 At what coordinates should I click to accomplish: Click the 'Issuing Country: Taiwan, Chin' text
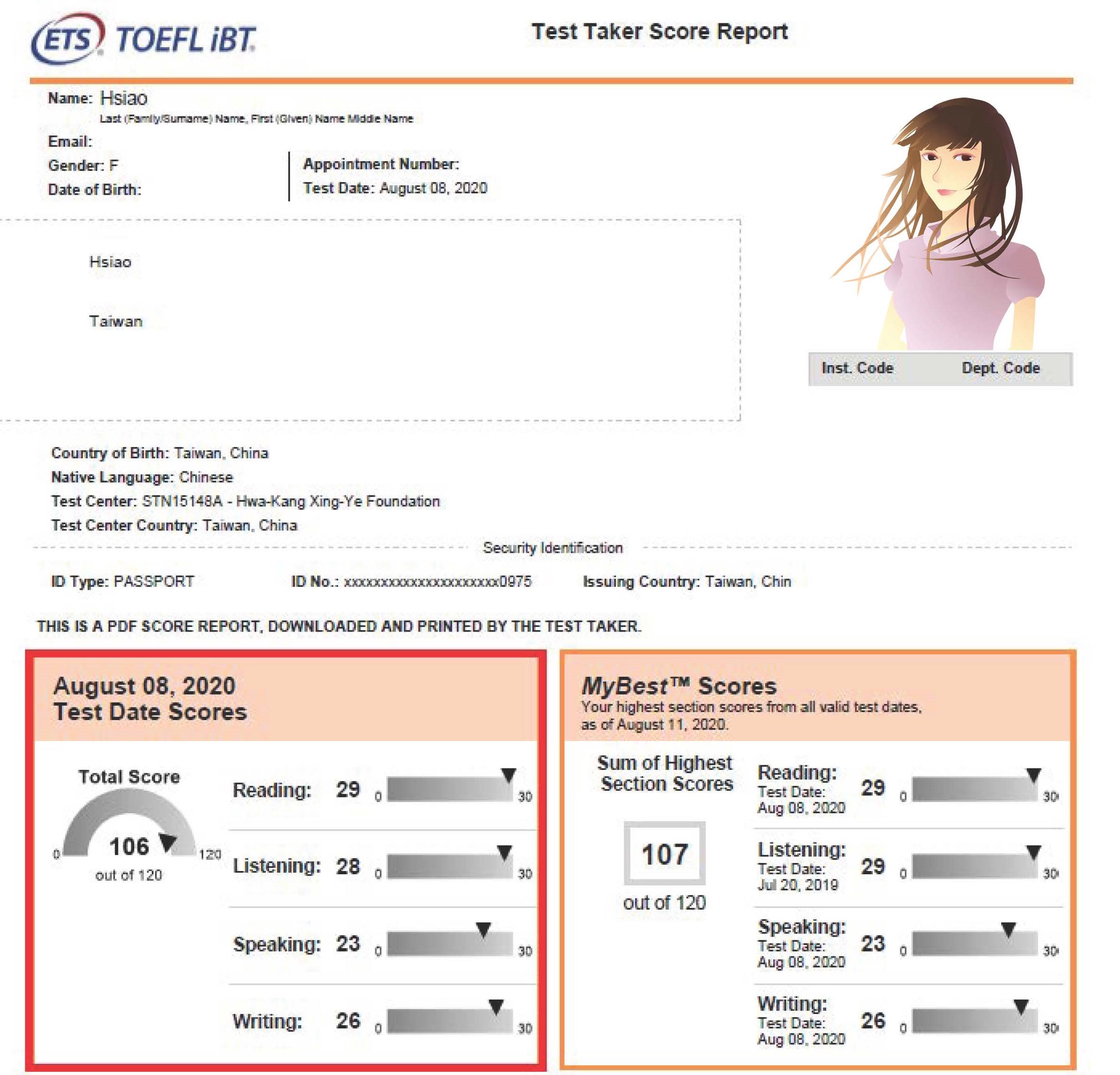686,581
